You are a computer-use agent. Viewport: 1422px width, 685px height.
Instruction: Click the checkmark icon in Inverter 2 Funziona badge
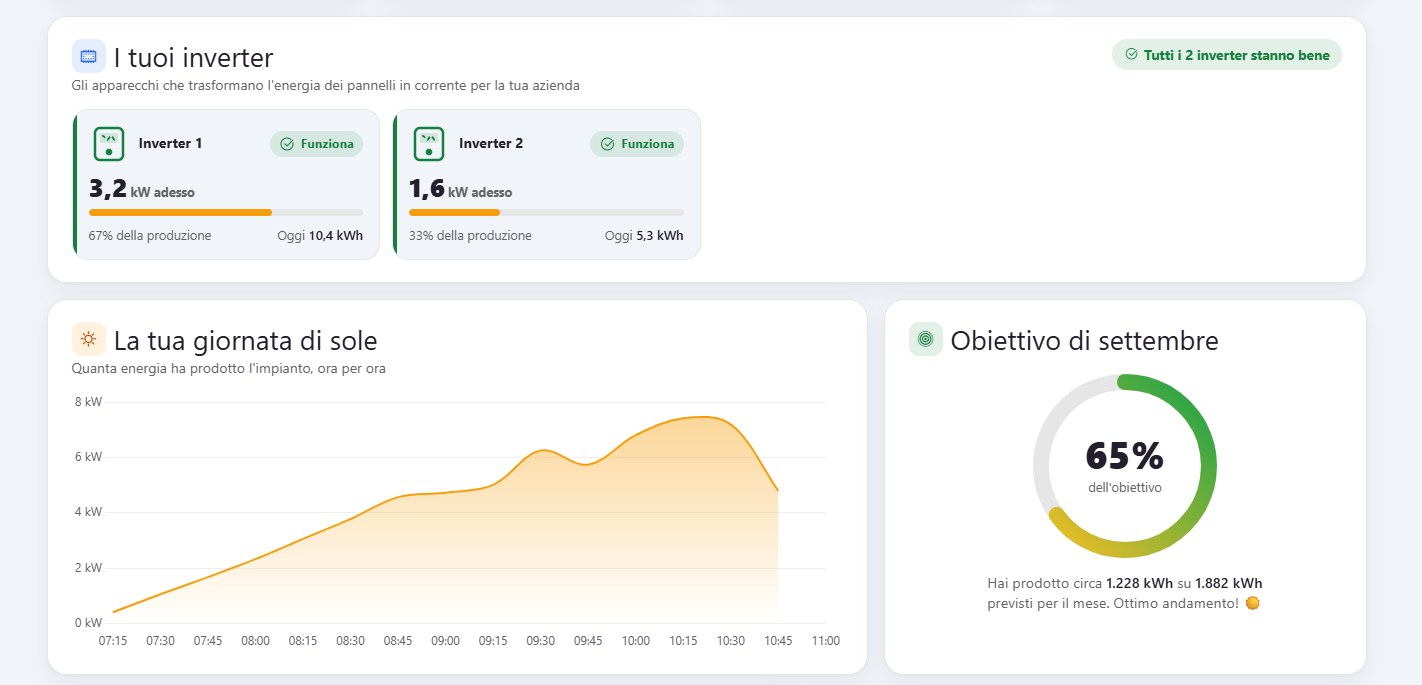click(607, 144)
